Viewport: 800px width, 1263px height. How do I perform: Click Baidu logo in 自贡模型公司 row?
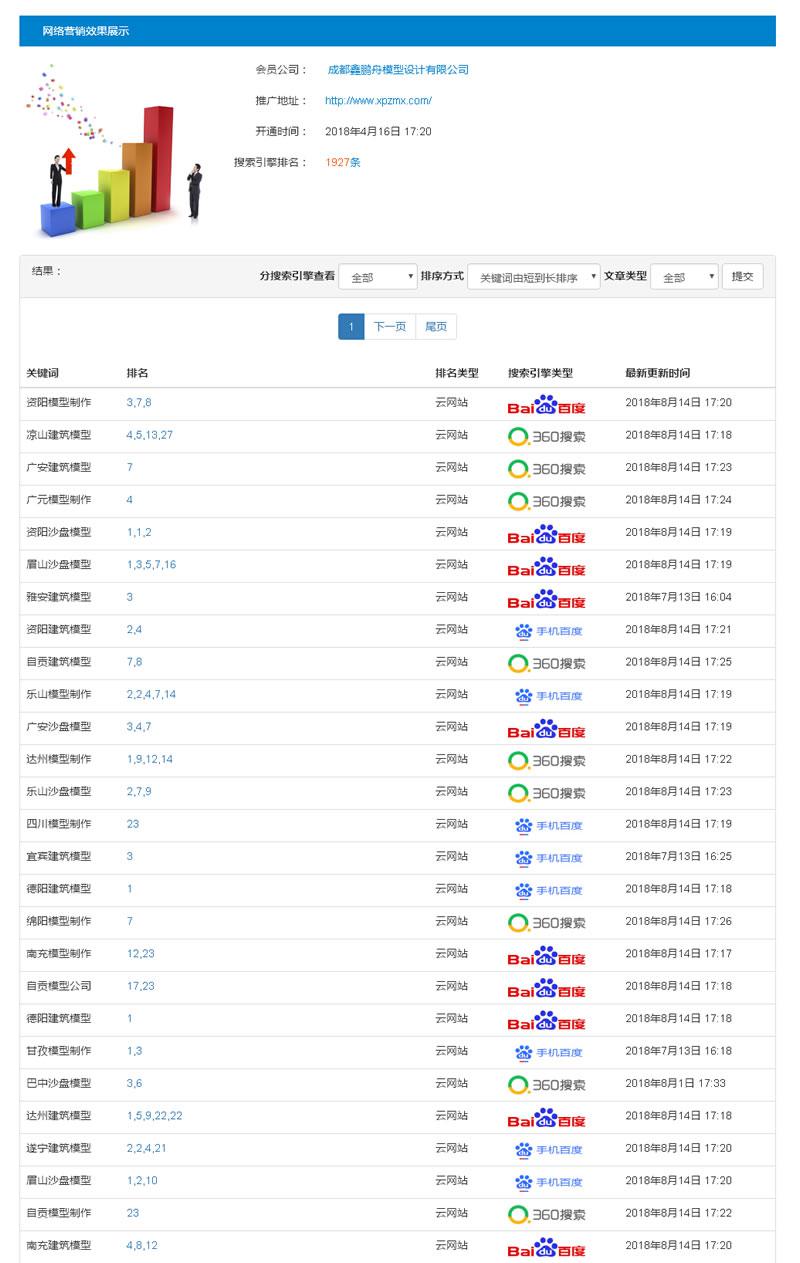pos(546,988)
